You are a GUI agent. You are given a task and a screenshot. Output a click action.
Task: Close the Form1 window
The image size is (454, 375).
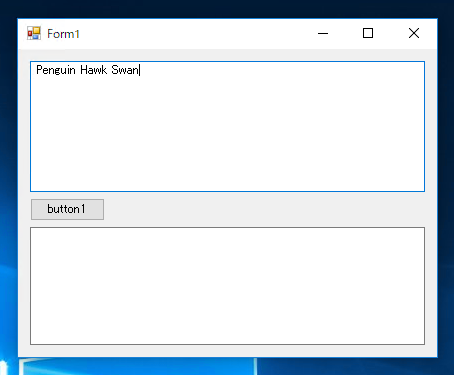click(414, 33)
